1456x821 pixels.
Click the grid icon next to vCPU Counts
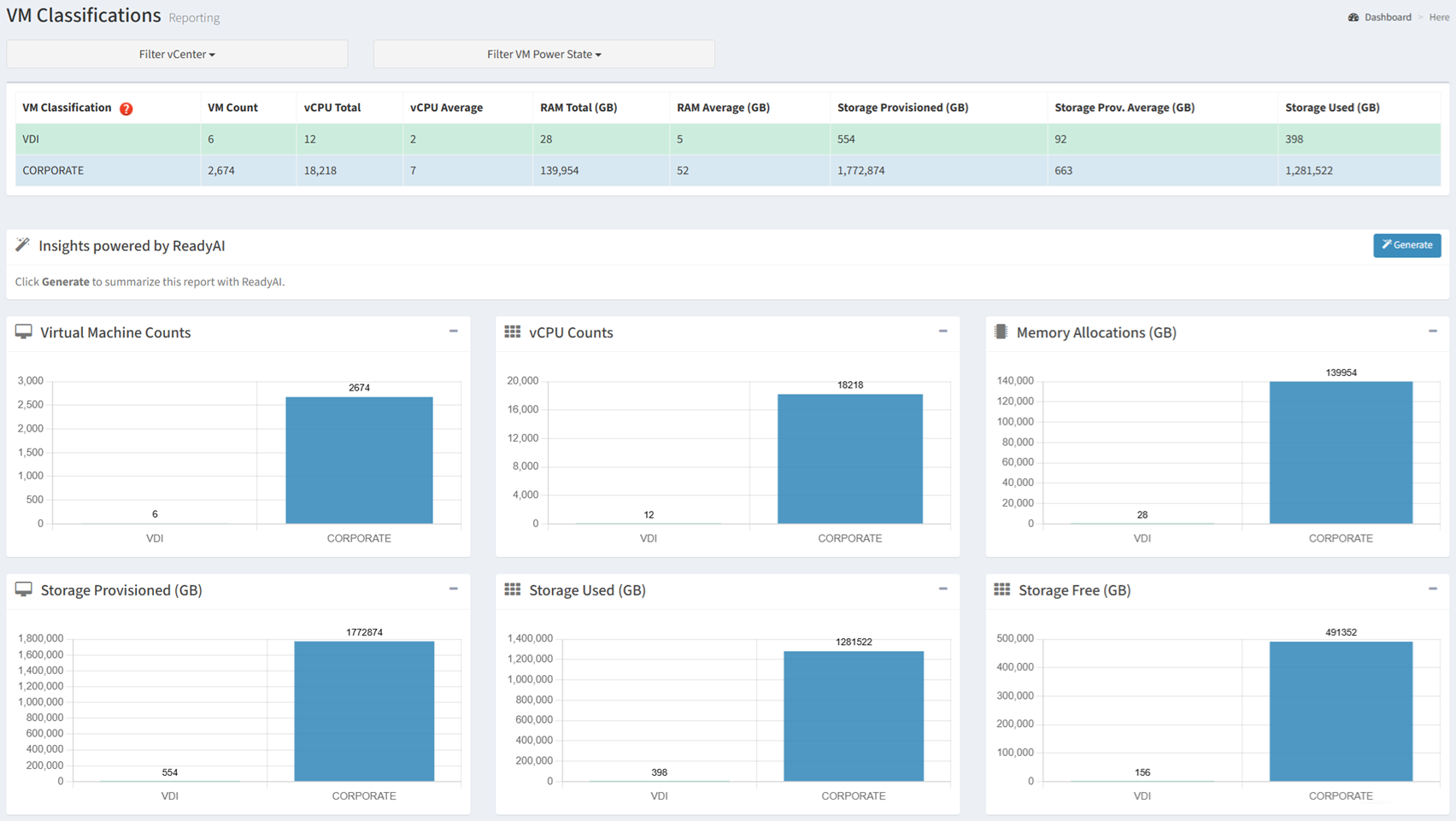pos(513,331)
